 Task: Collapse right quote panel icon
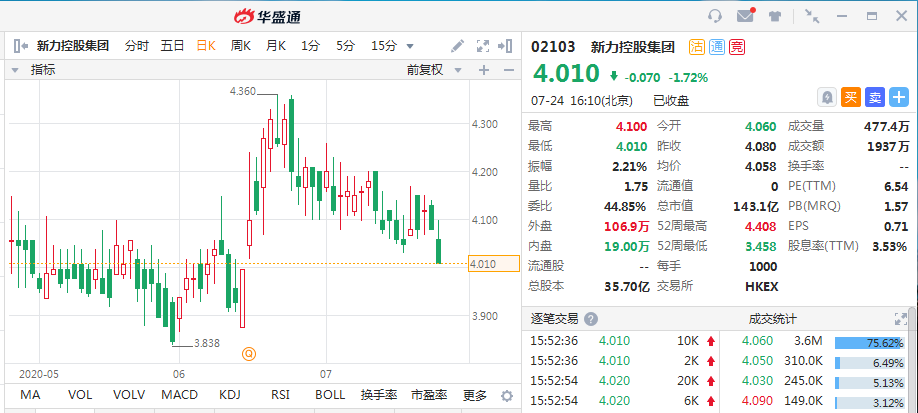(x=505, y=46)
